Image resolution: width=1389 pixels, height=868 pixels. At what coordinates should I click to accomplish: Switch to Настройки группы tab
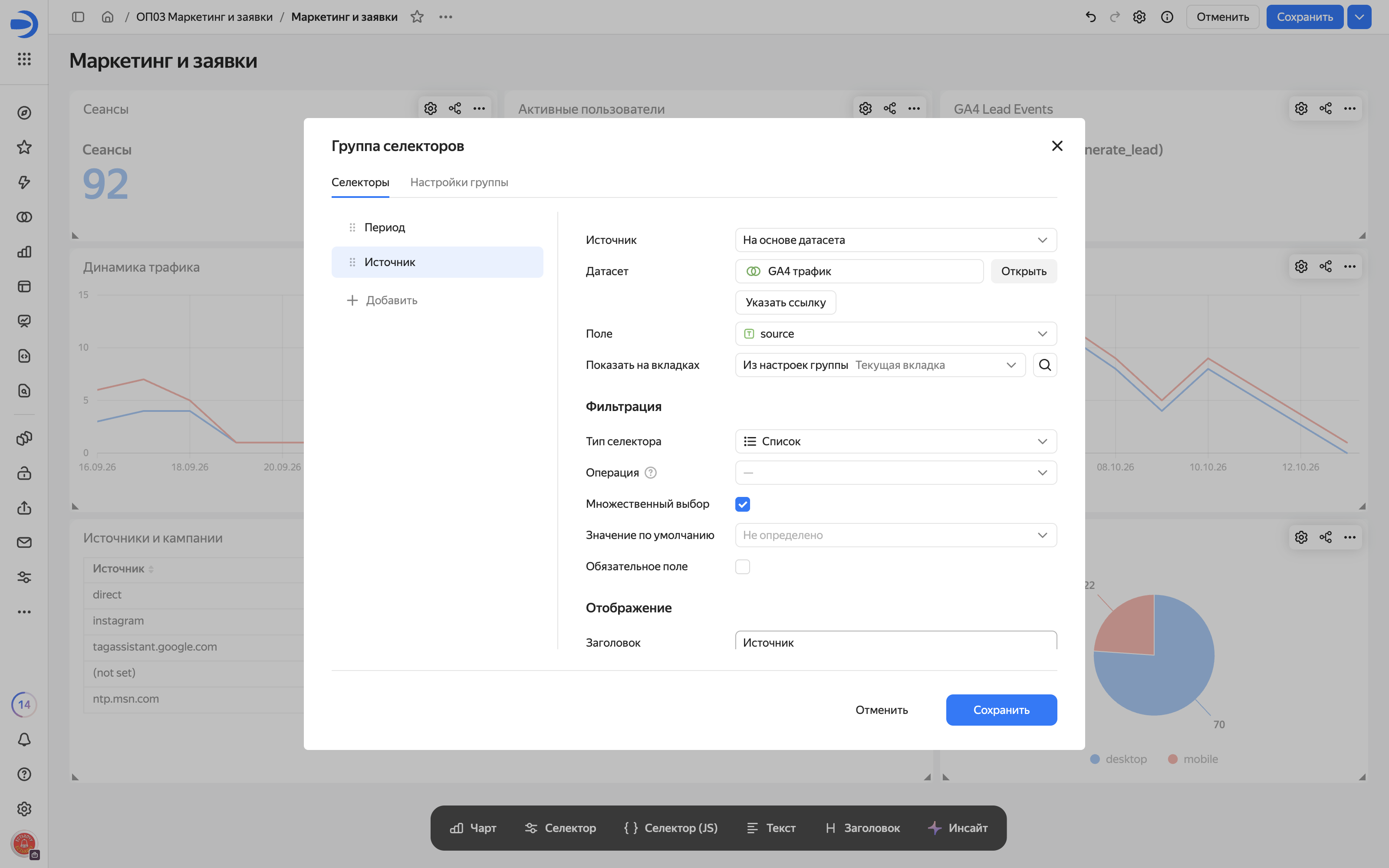tap(459, 182)
